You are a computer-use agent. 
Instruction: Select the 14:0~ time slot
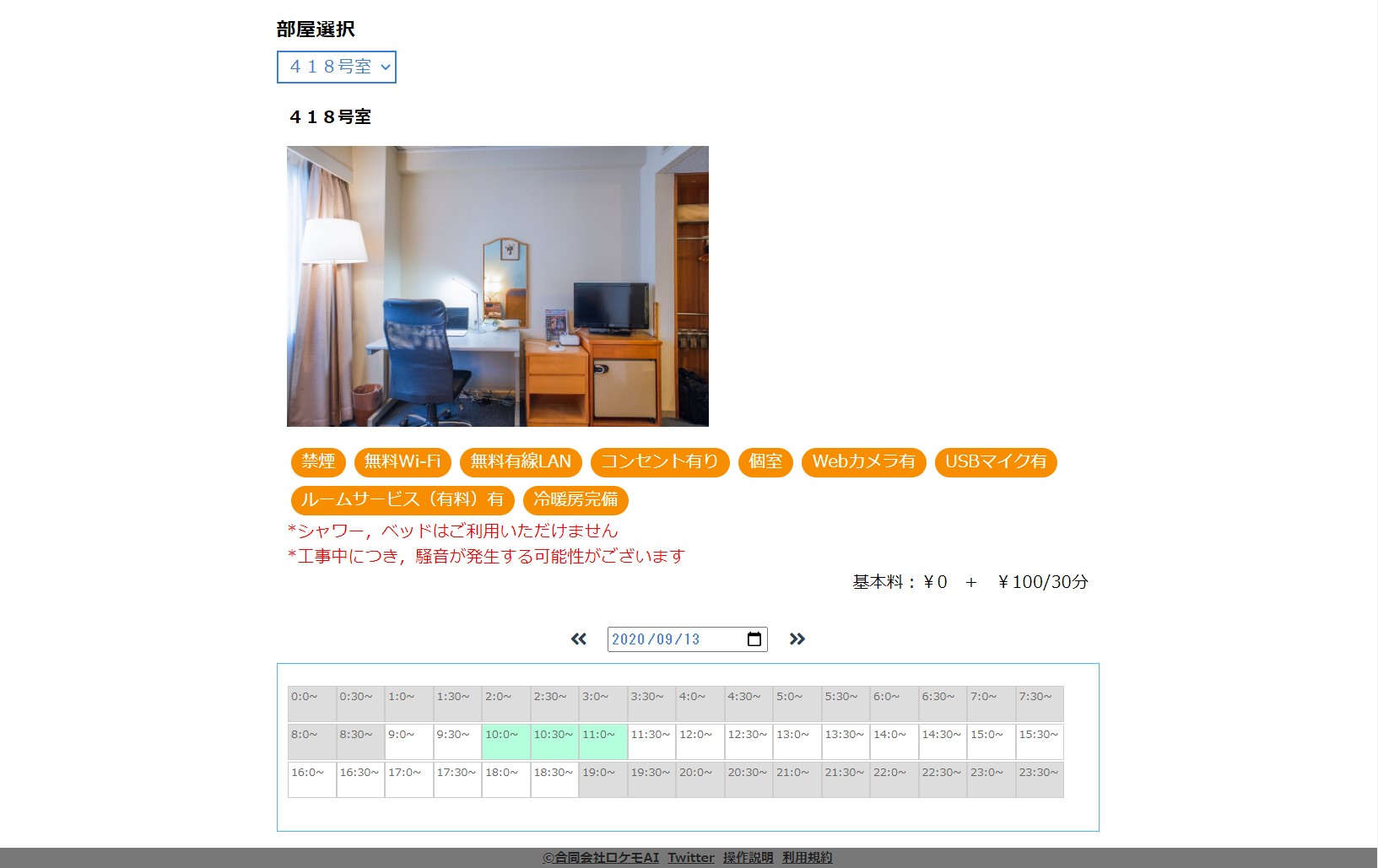894,742
